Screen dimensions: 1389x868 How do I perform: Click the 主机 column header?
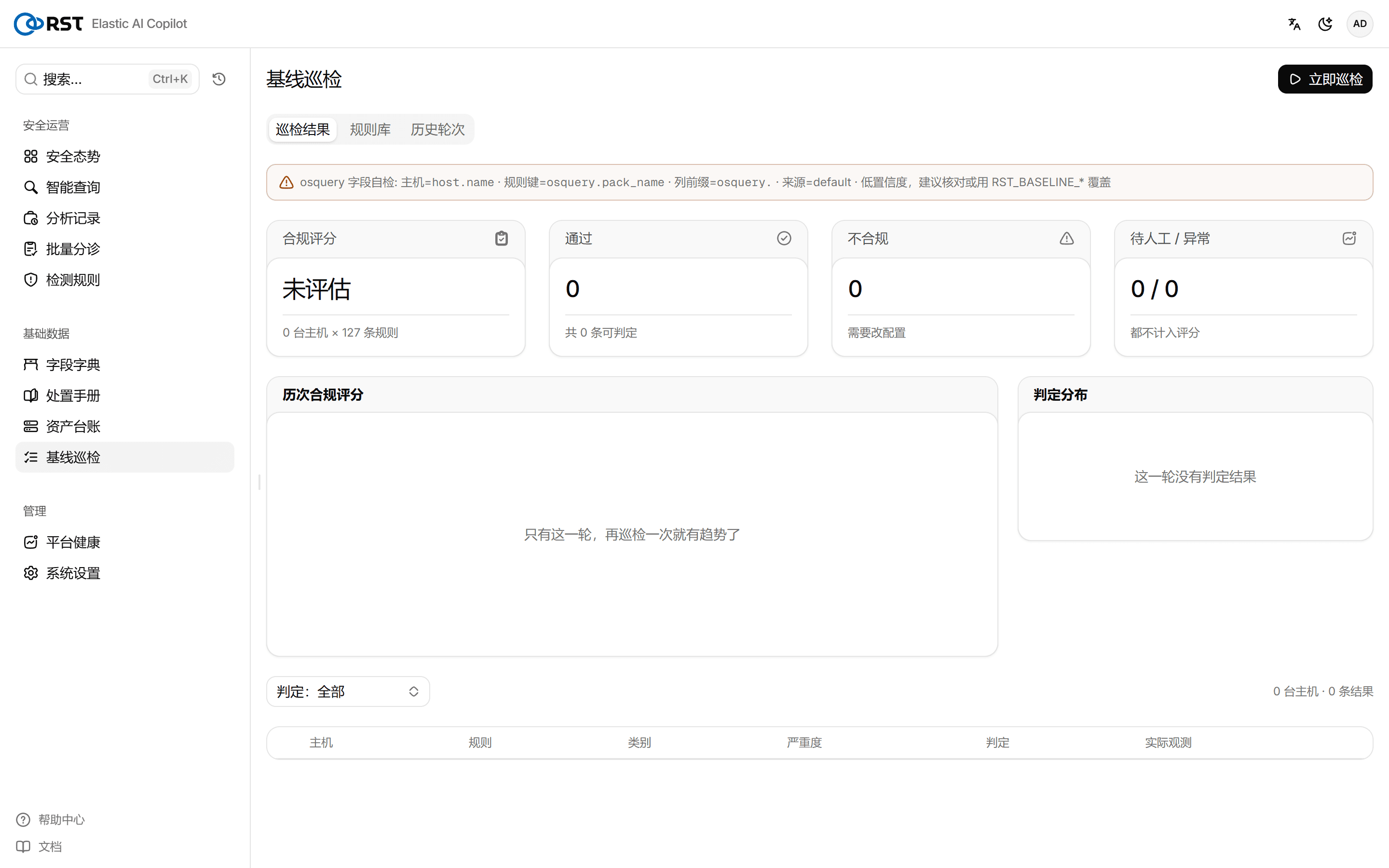pos(321,742)
